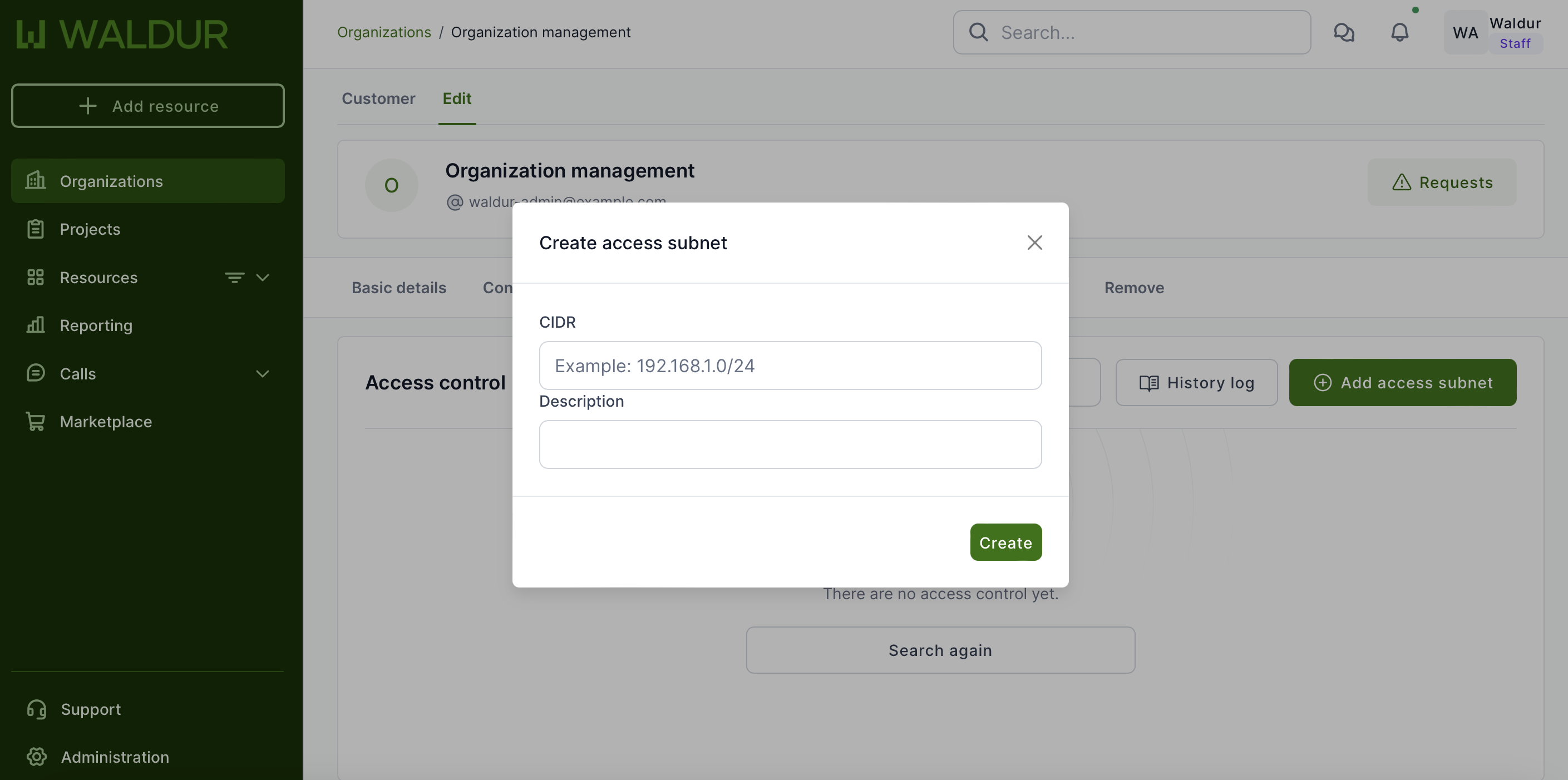Viewport: 1568px width, 780px height.
Task: Open Support via headset icon
Action: coord(37,709)
